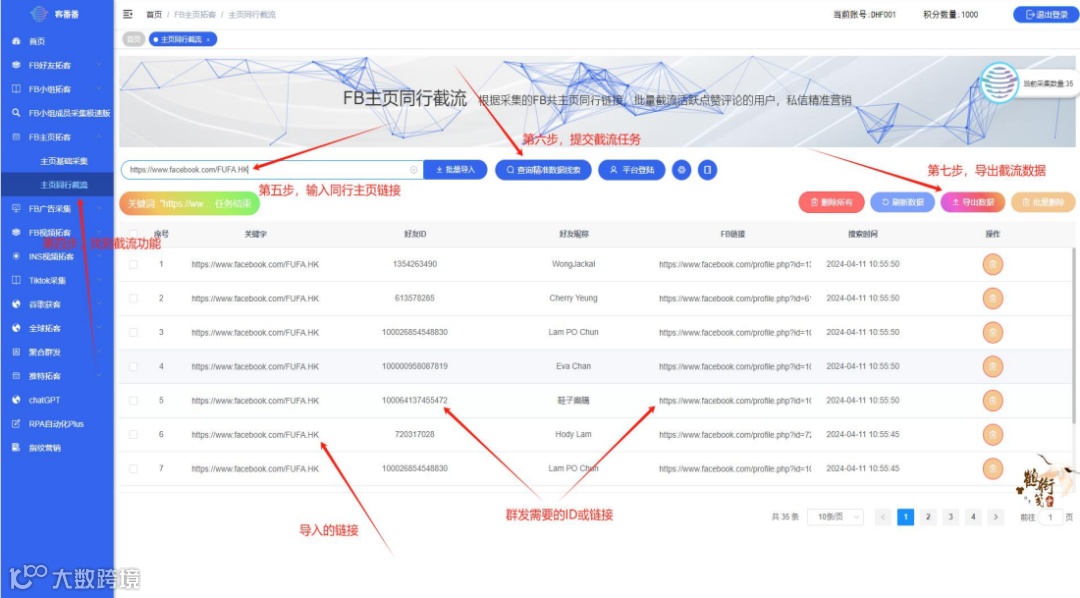Clear the URL input with the X icon
The image size is (1080, 598).
(413, 169)
